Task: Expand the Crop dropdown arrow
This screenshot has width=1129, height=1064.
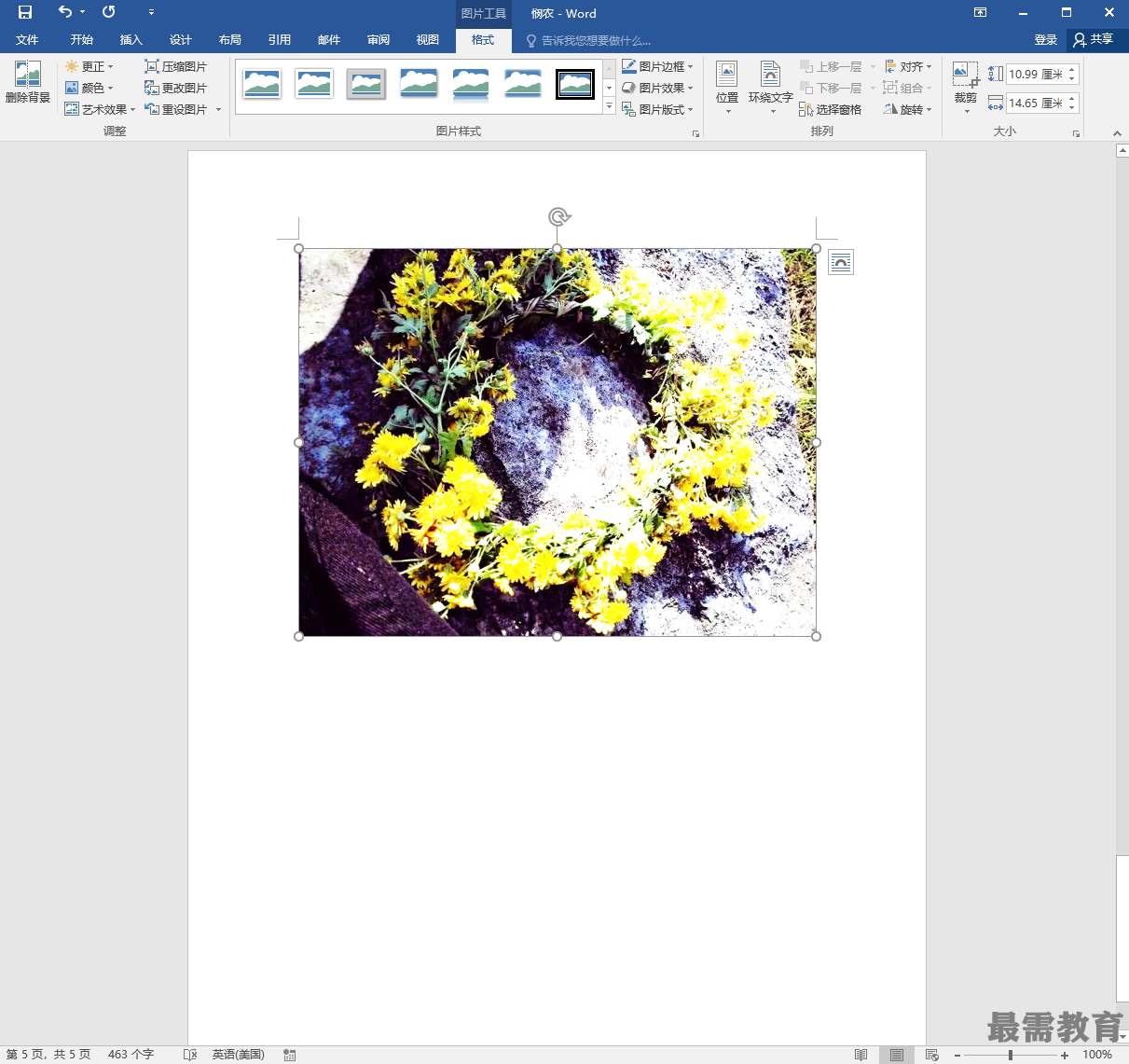Action: 967,112
